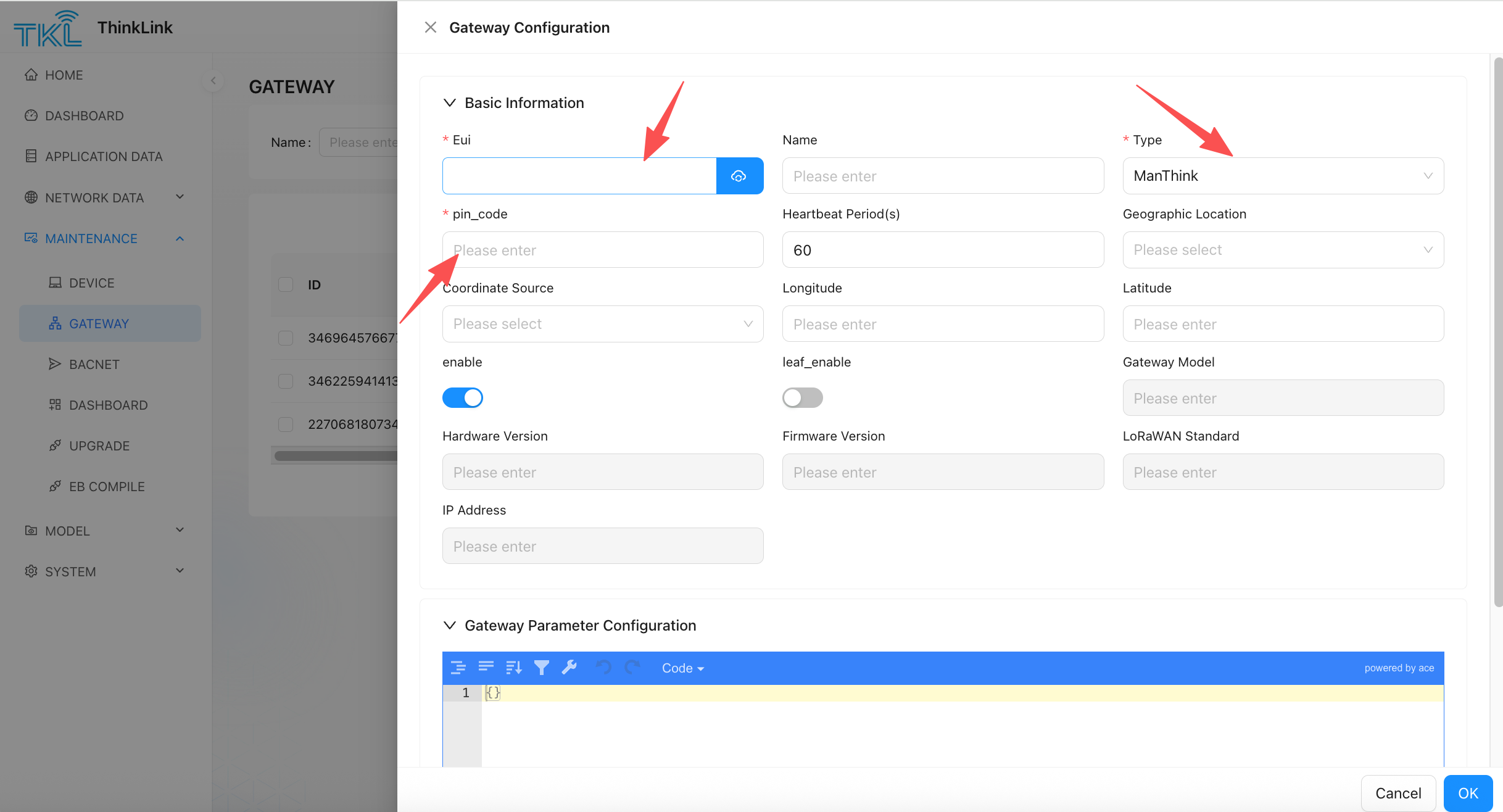Click the repair wrench icon in editor
Viewport: 1503px width, 812px height.
569,668
